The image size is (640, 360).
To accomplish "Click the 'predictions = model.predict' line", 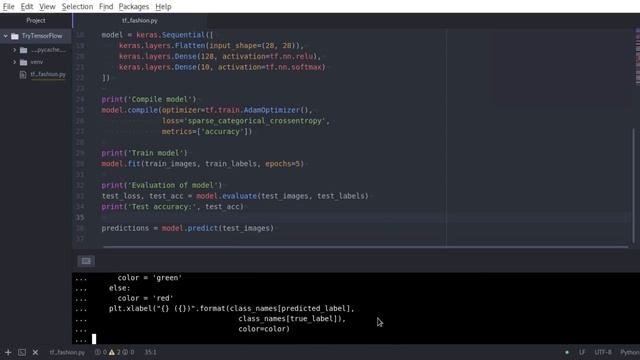I will point(188,228).
